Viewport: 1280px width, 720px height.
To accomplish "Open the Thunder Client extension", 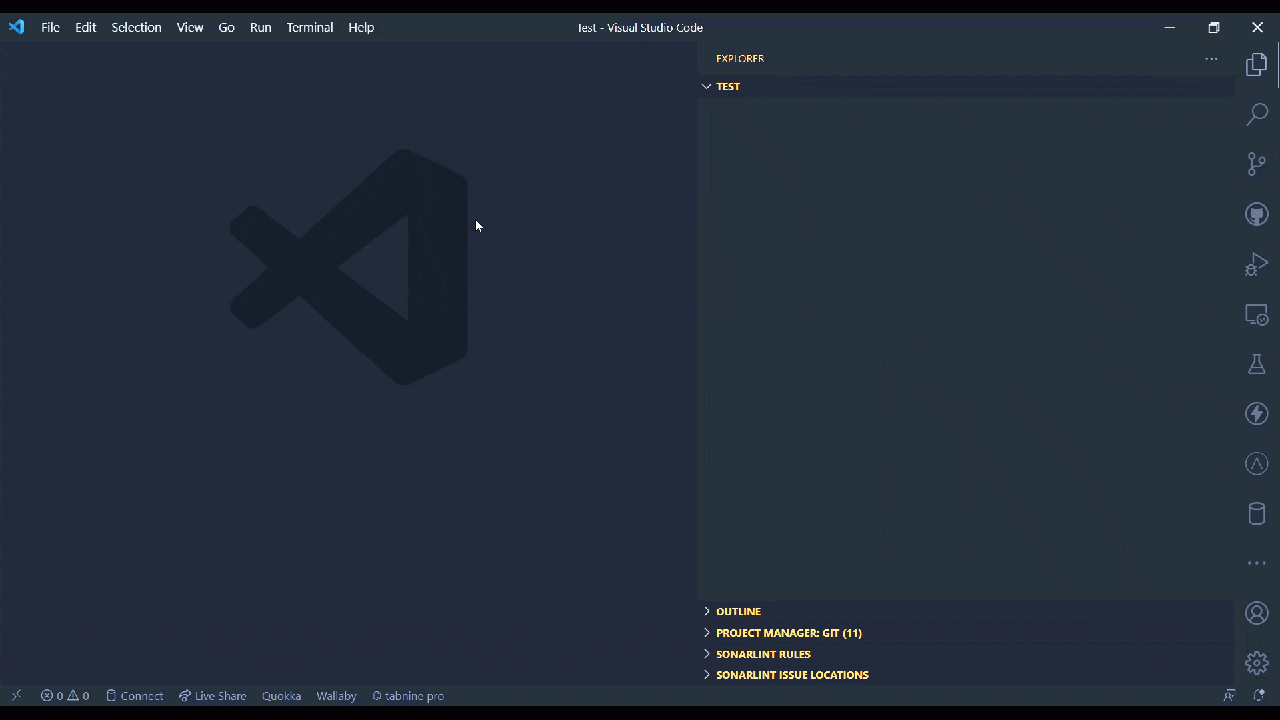I will click(1256, 414).
